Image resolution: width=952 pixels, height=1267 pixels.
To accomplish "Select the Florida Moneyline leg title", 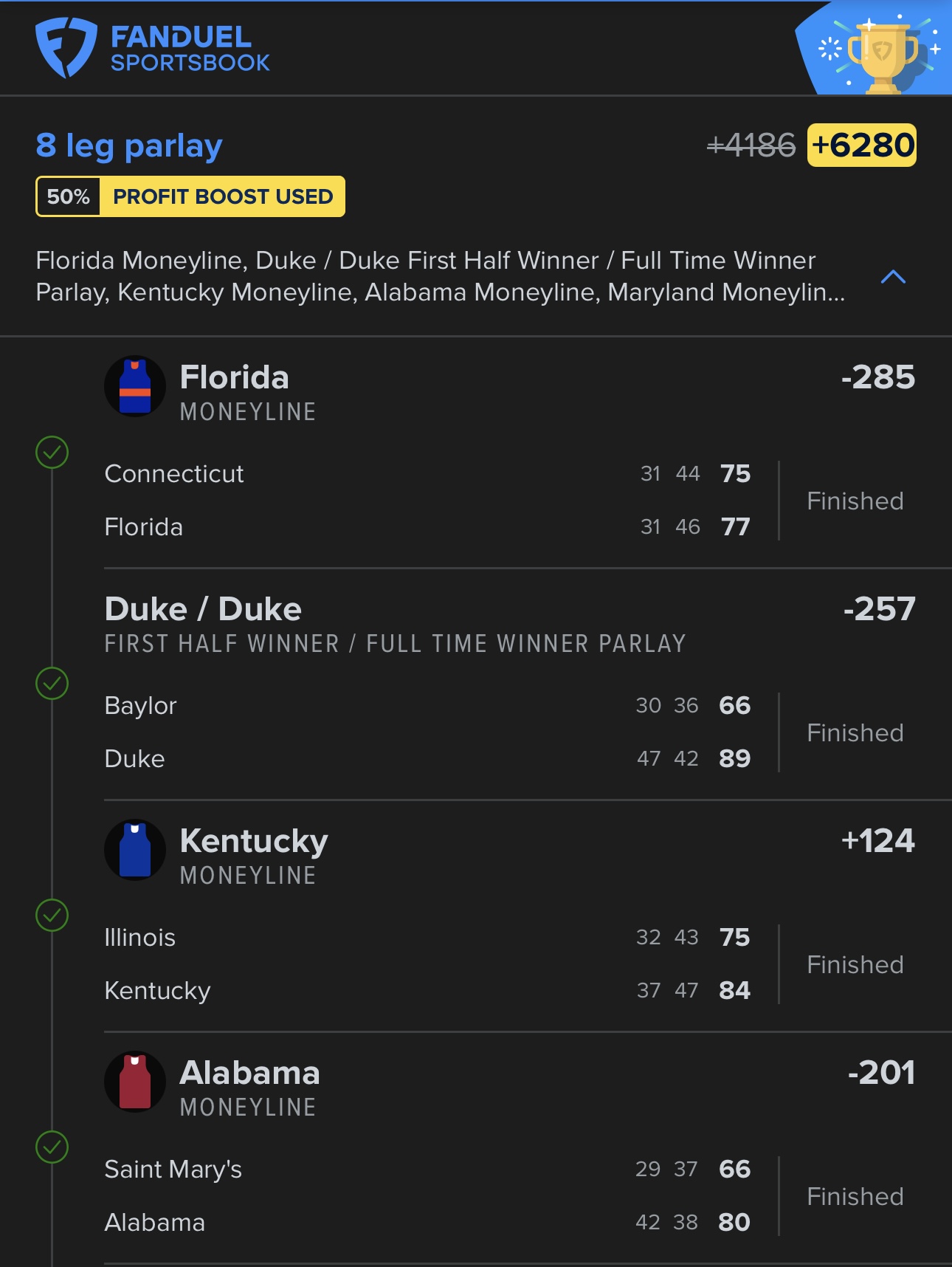I will click(235, 378).
